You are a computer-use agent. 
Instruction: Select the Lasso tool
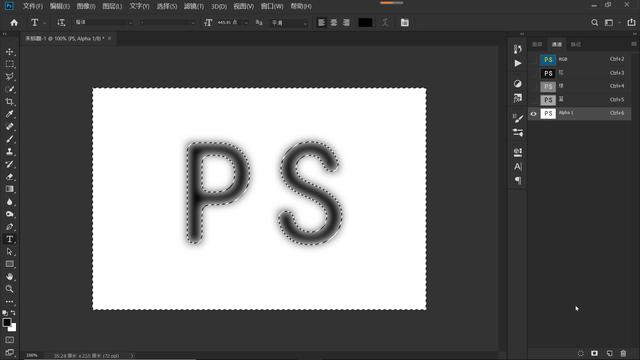tap(9, 77)
